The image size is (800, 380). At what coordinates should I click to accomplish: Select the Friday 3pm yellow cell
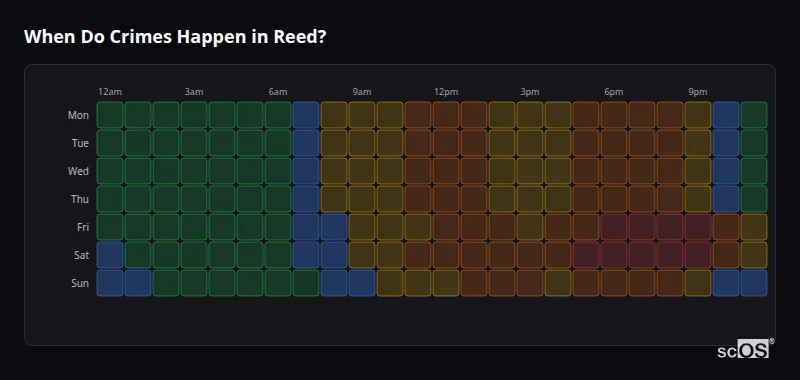coord(530,227)
